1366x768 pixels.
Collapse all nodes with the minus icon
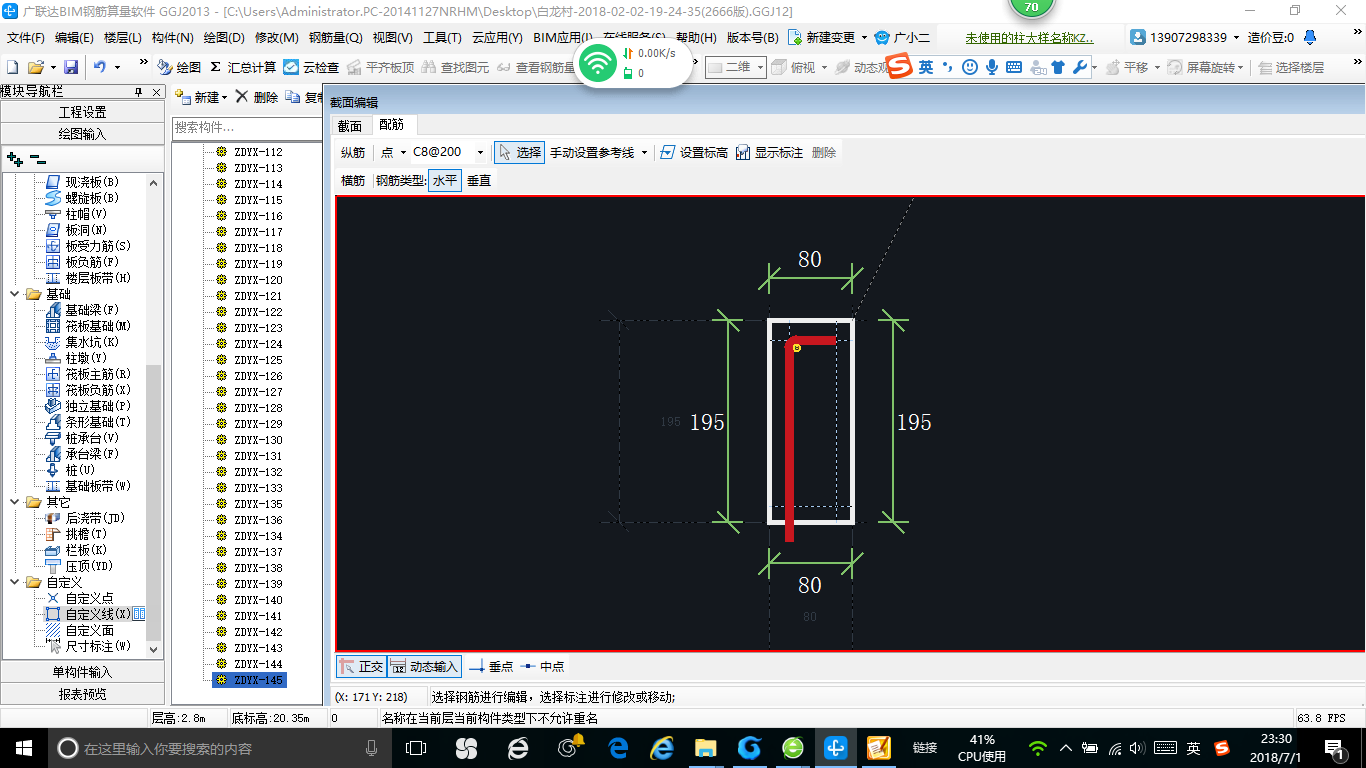coord(38,159)
